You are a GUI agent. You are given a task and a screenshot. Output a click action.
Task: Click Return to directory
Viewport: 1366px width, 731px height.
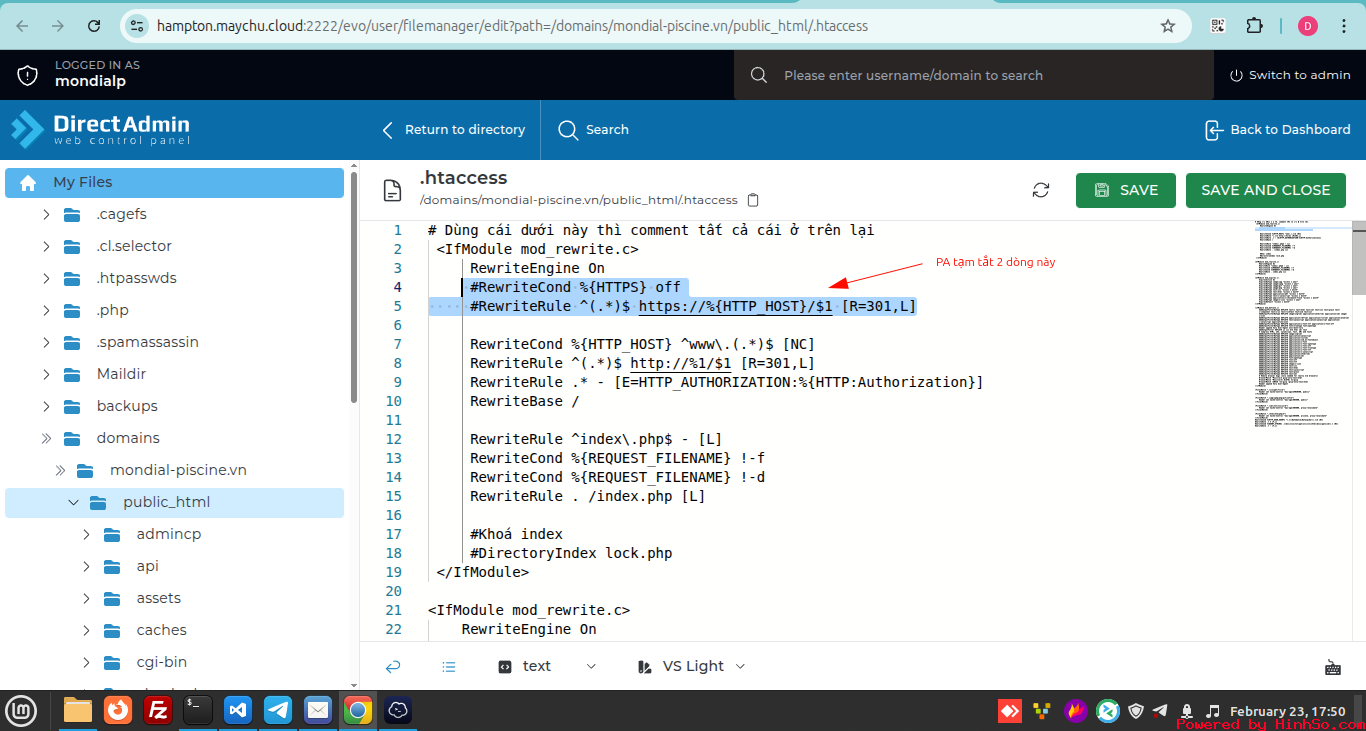[454, 130]
